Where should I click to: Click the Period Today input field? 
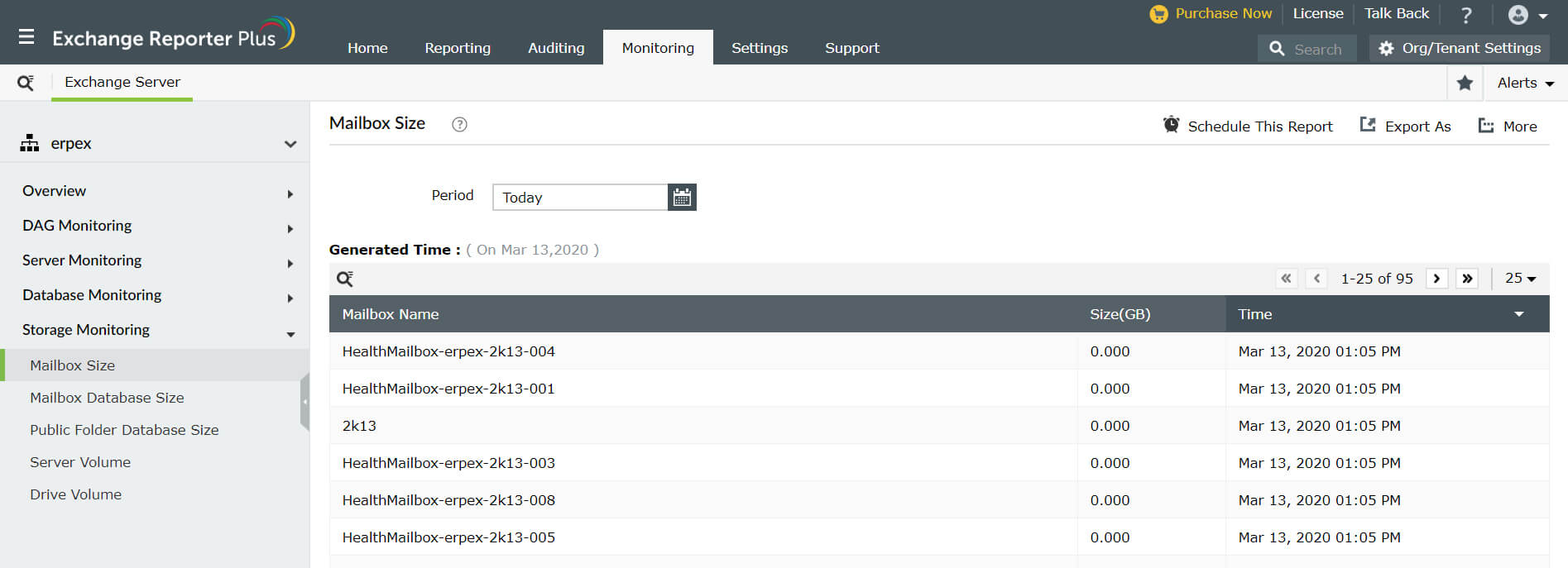click(x=580, y=197)
